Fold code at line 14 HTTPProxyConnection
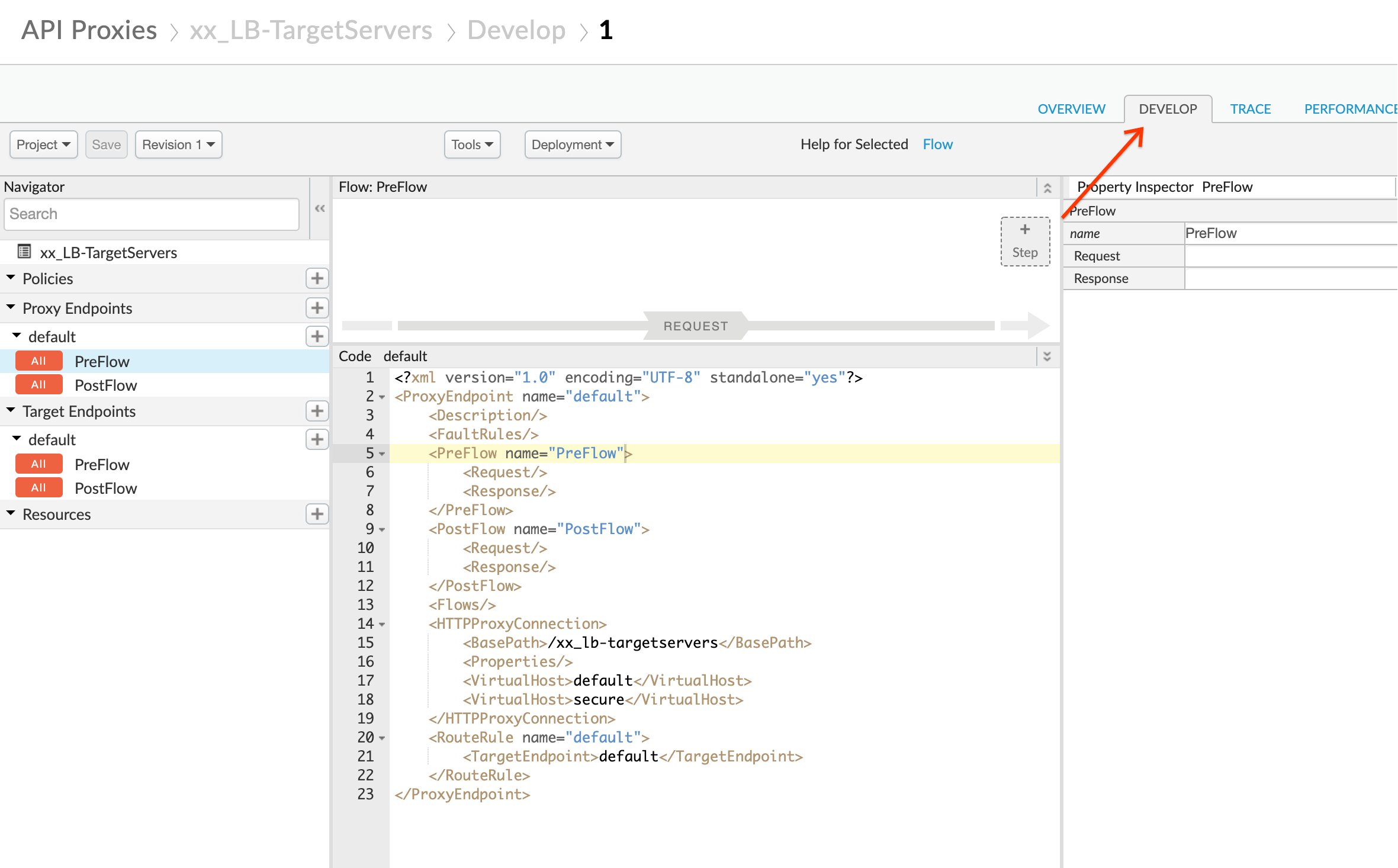 coord(382,625)
